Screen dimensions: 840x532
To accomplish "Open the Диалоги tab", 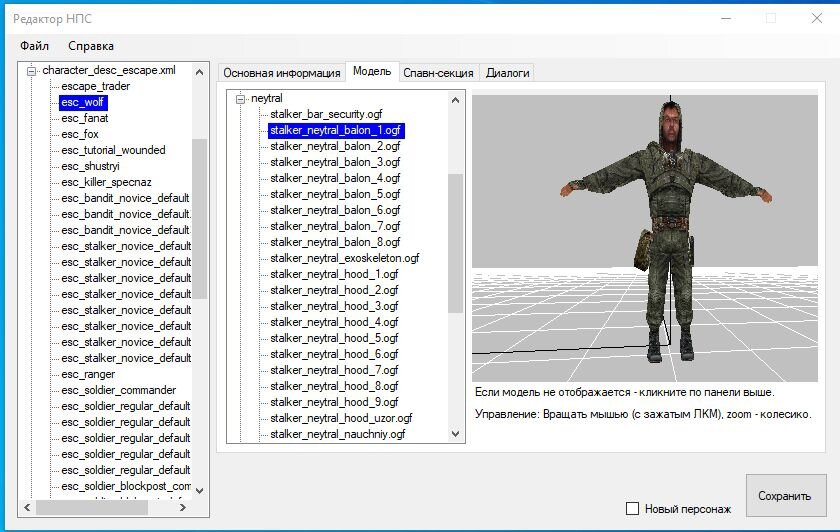I will tap(507, 72).
